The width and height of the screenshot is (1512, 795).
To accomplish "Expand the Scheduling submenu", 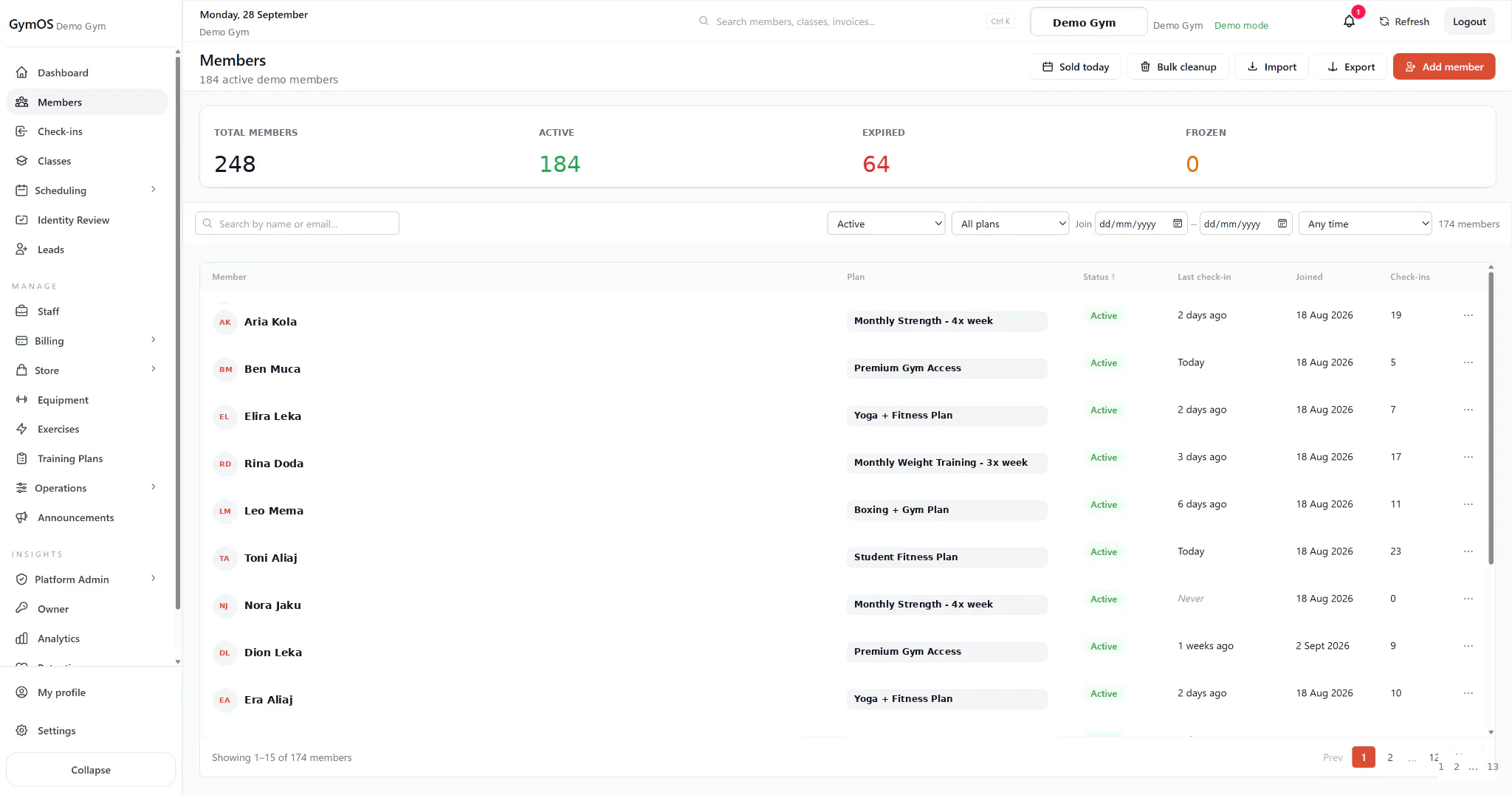I will point(87,190).
